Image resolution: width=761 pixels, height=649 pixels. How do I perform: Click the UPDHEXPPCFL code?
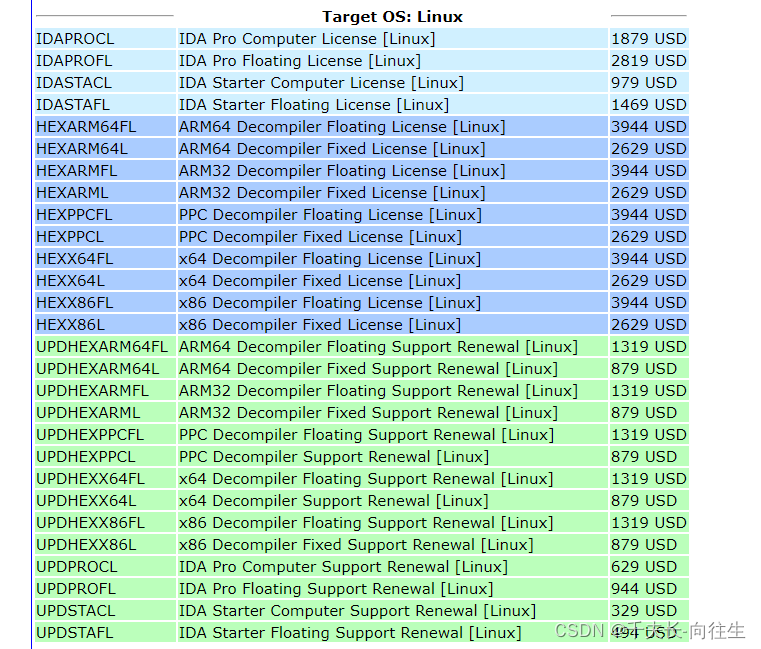click(90, 435)
